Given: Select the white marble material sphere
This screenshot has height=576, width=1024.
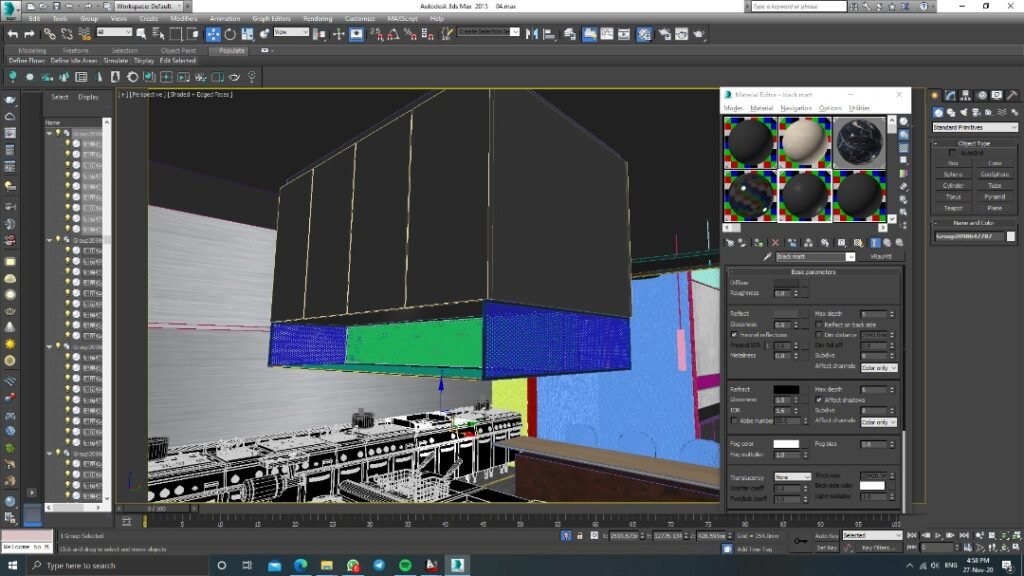Looking at the screenshot, I should (x=805, y=141).
